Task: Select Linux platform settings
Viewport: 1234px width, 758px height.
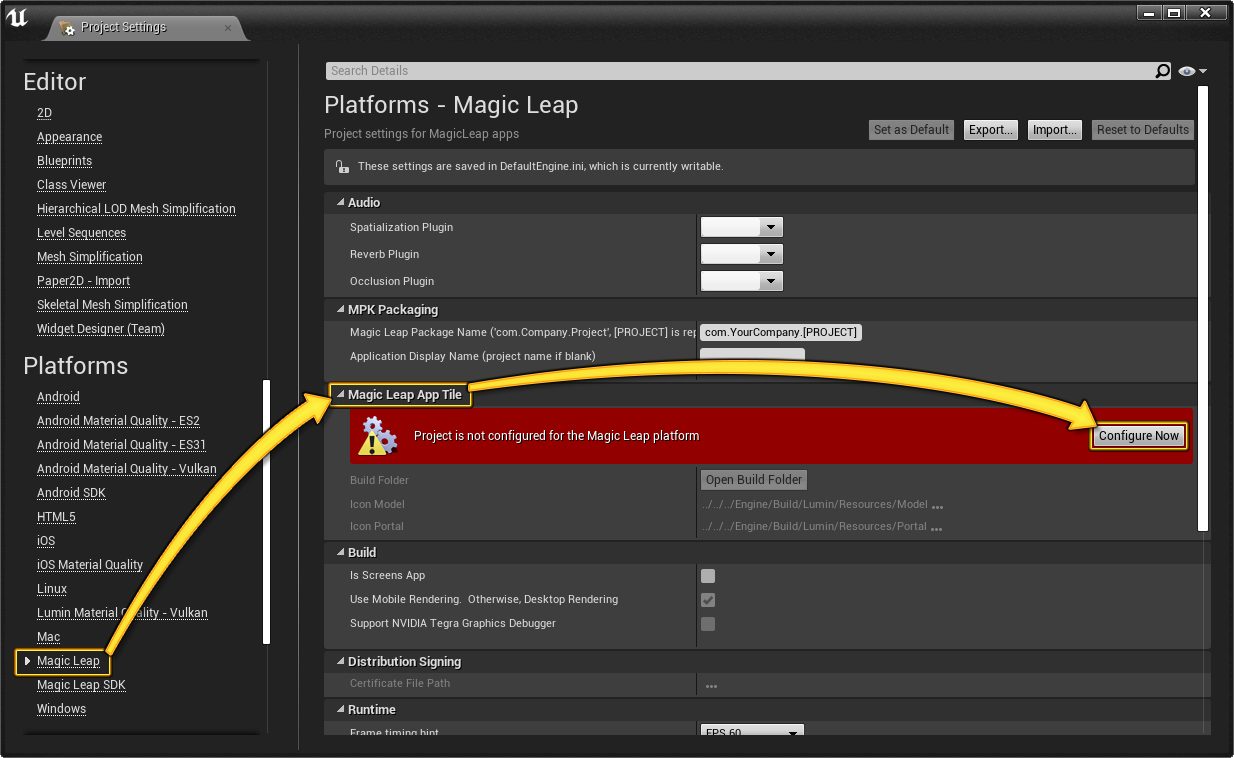Action: click(52, 589)
